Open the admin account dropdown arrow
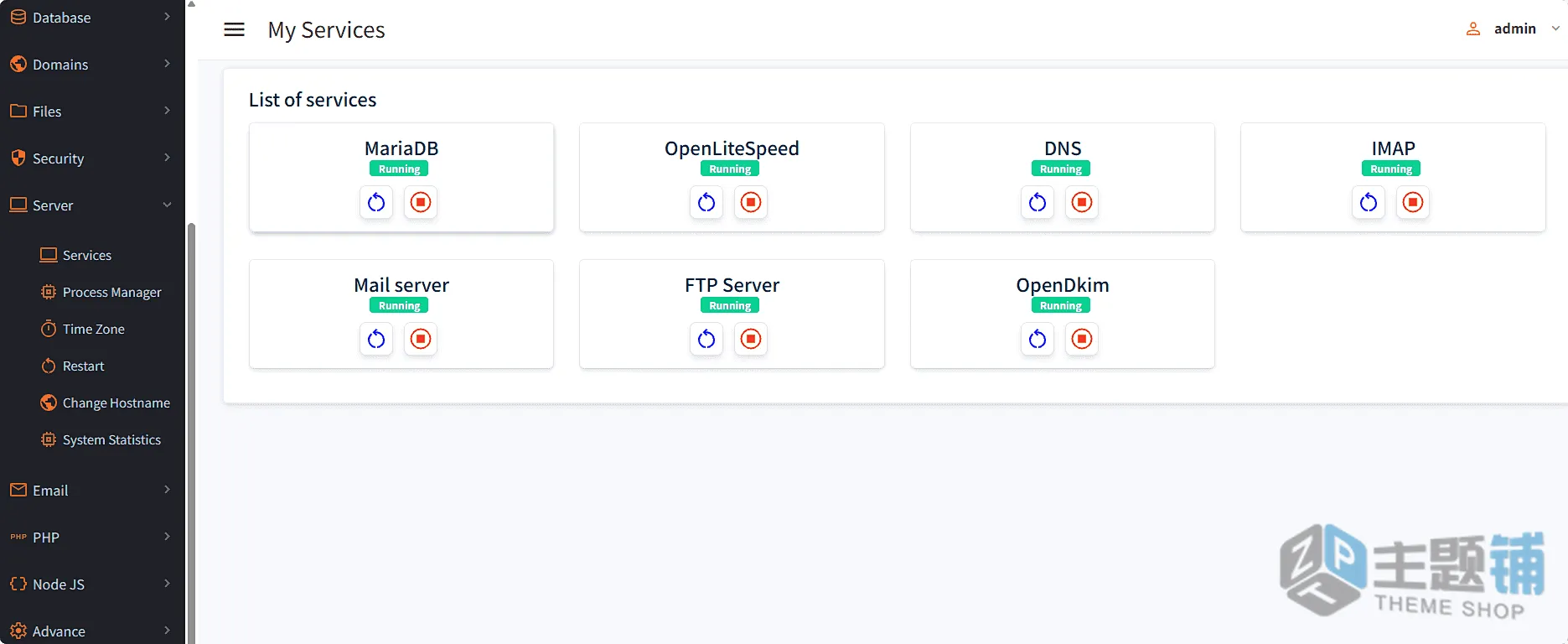Screen dimensions: 1568x644 click(x=1555, y=29)
